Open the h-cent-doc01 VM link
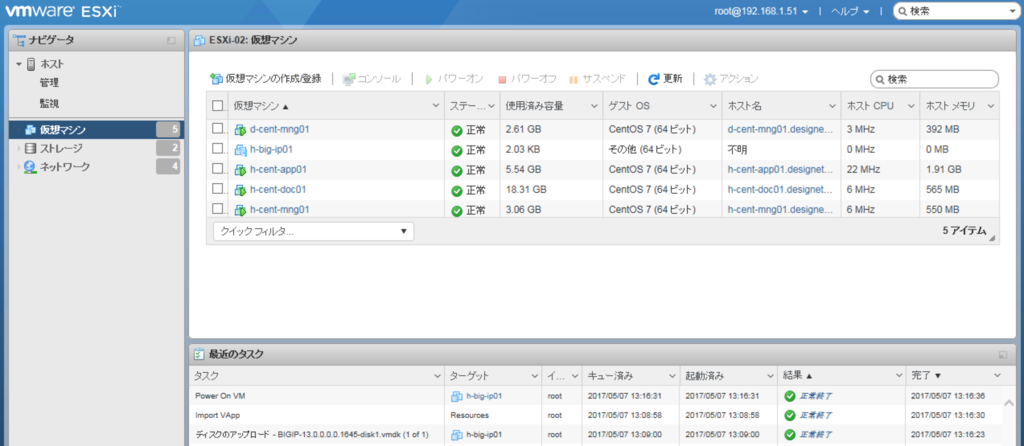Screen dimensions: 1024x446 [x=278, y=189]
